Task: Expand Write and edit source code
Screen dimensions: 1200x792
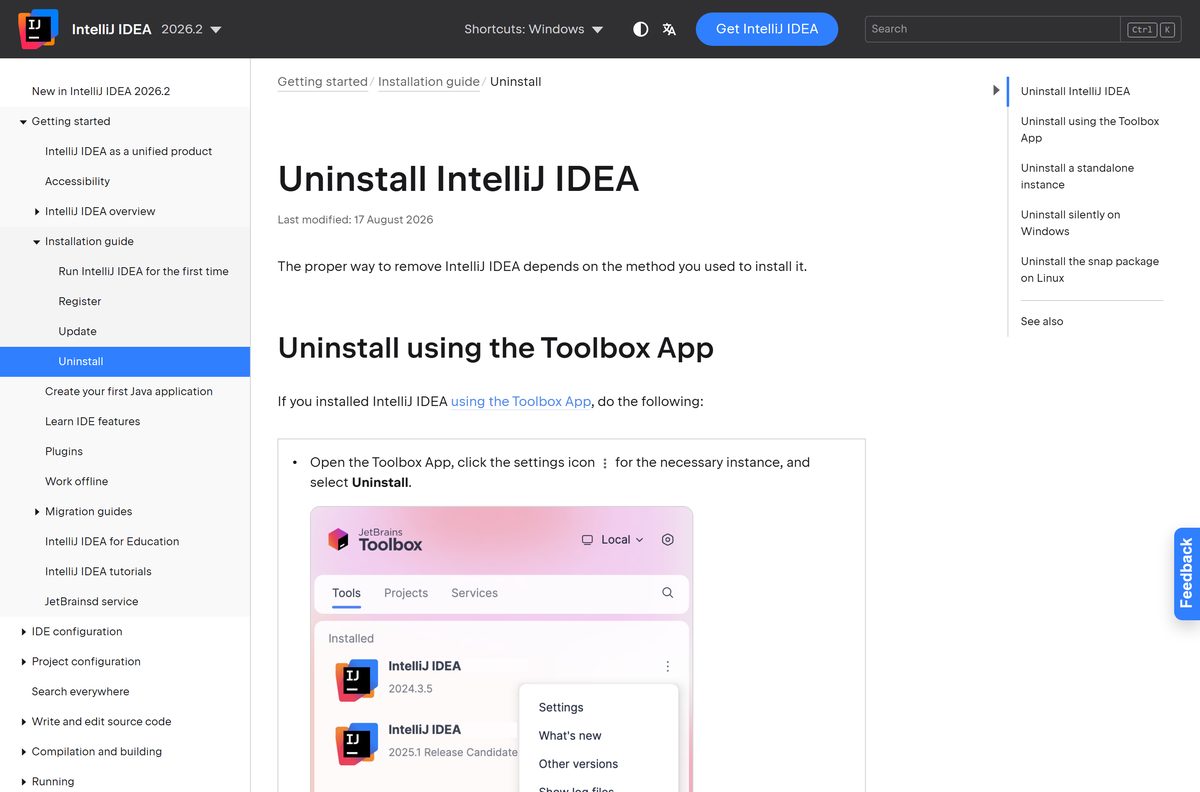Action: [x=23, y=721]
